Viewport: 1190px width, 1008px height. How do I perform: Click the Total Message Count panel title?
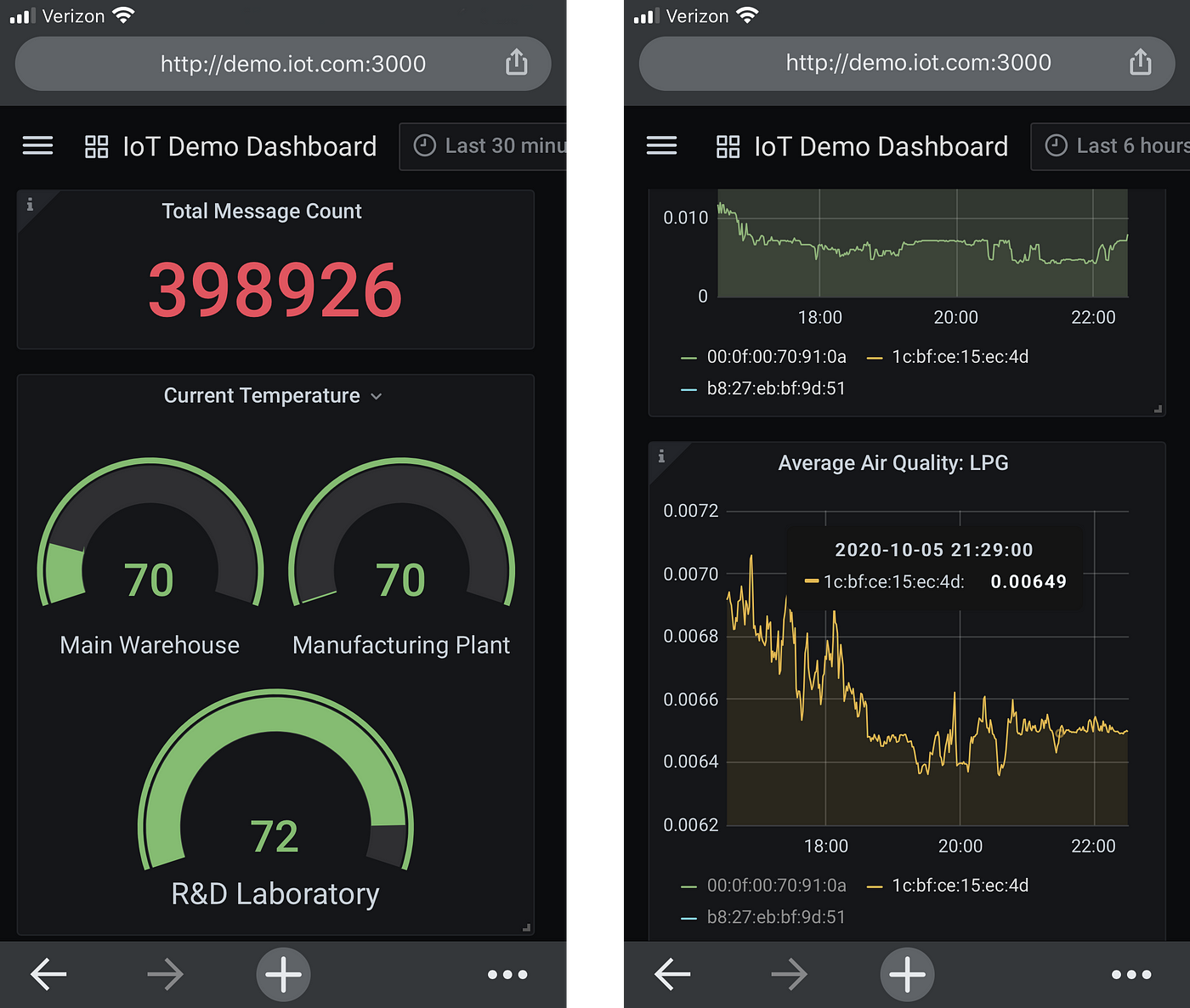(x=262, y=211)
